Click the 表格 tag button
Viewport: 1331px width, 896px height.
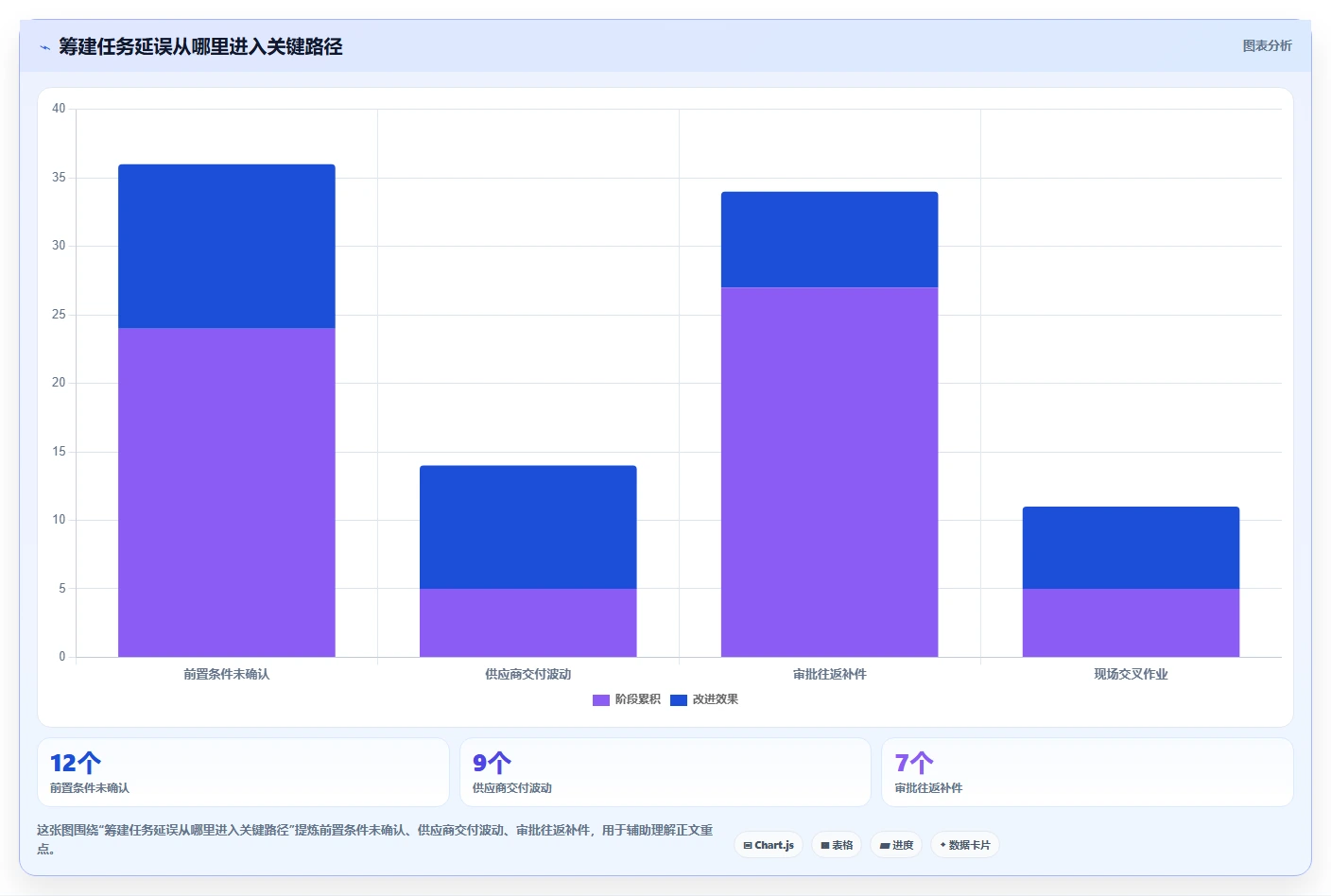pyautogui.click(x=837, y=845)
